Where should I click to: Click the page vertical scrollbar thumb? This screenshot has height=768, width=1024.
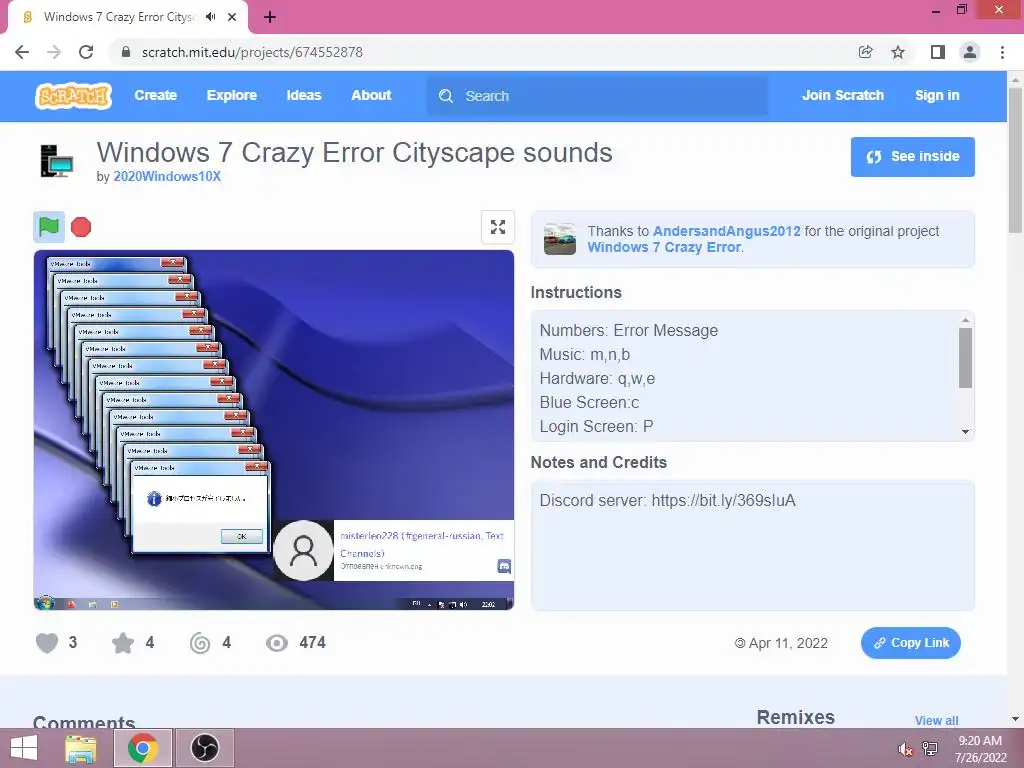[1015, 160]
